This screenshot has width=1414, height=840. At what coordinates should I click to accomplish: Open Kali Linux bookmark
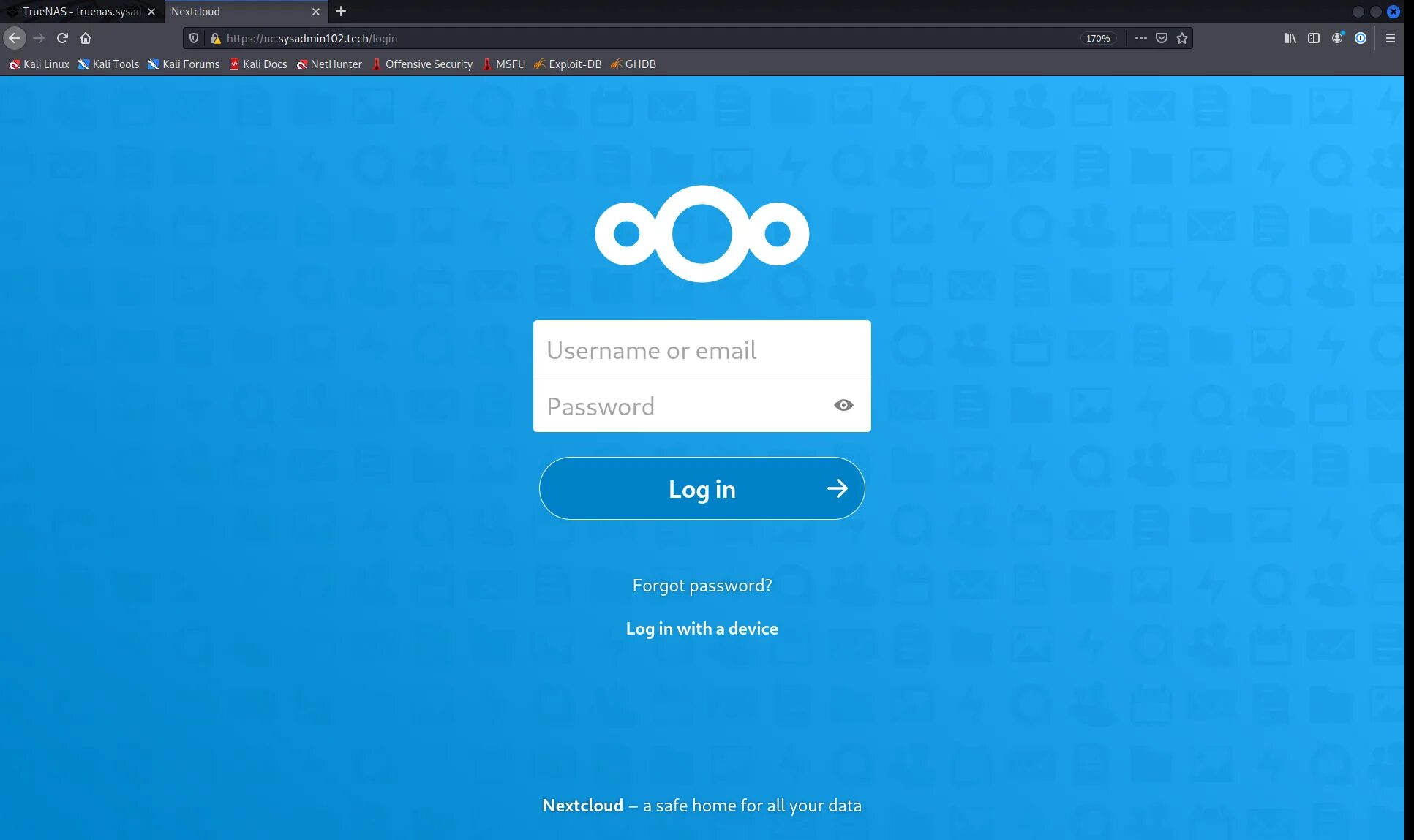39,64
